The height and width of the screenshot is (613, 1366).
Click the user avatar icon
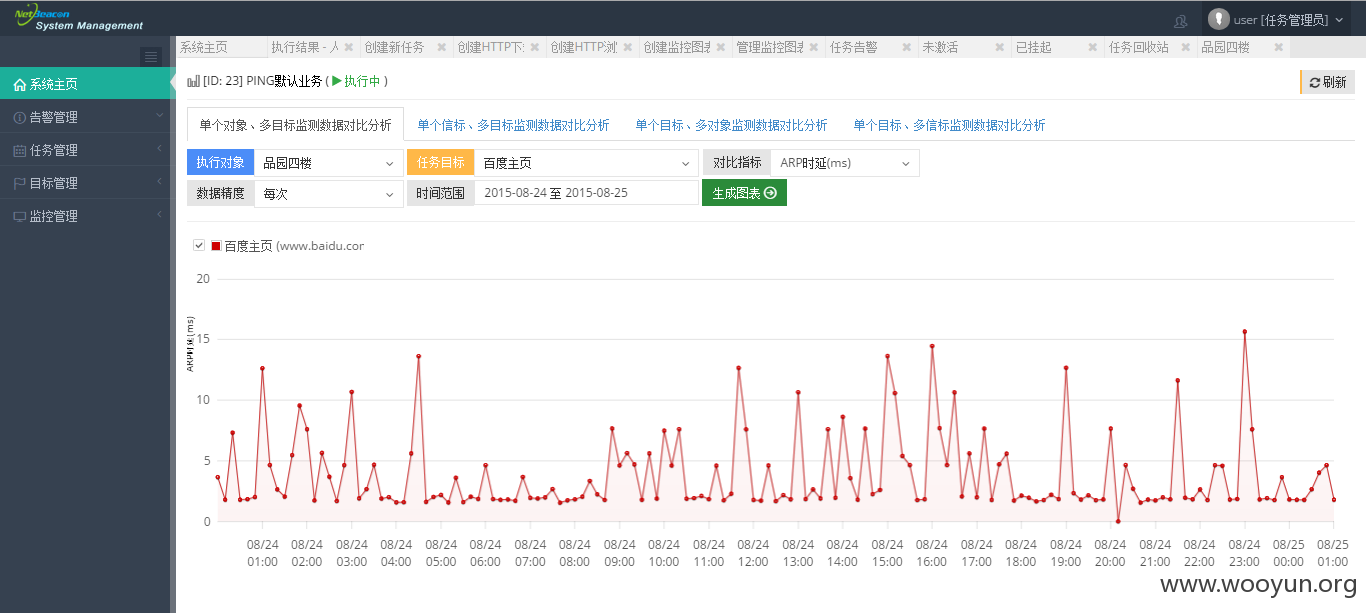coord(1218,19)
